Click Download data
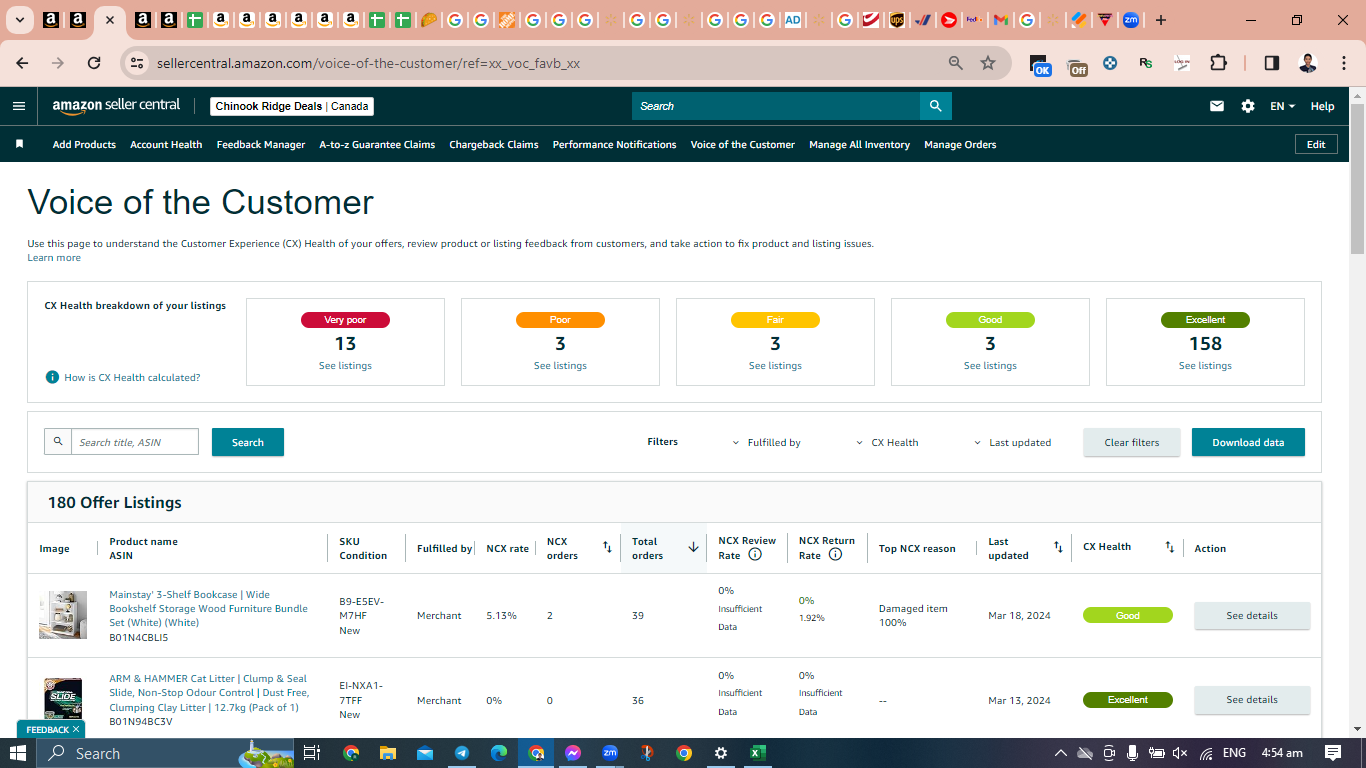1366x768 pixels. tap(1248, 442)
